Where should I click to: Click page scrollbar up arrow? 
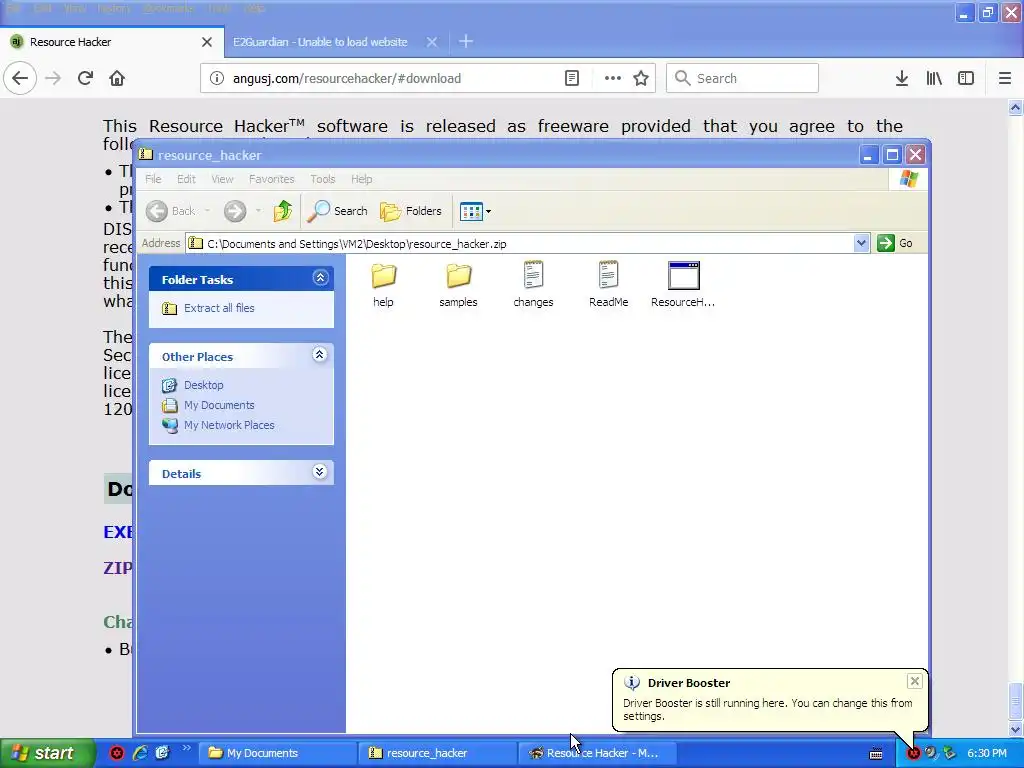click(1016, 107)
